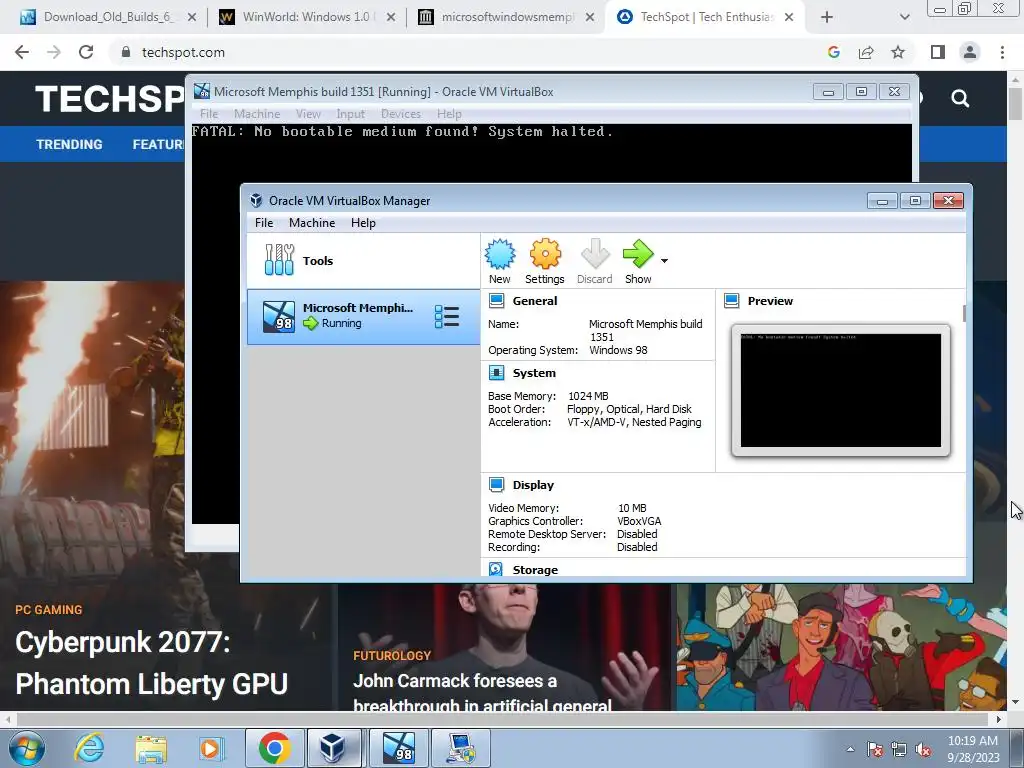Open Cyberpunk 2077 Phantom Liberty article
The width and height of the screenshot is (1024, 768).
(151, 663)
